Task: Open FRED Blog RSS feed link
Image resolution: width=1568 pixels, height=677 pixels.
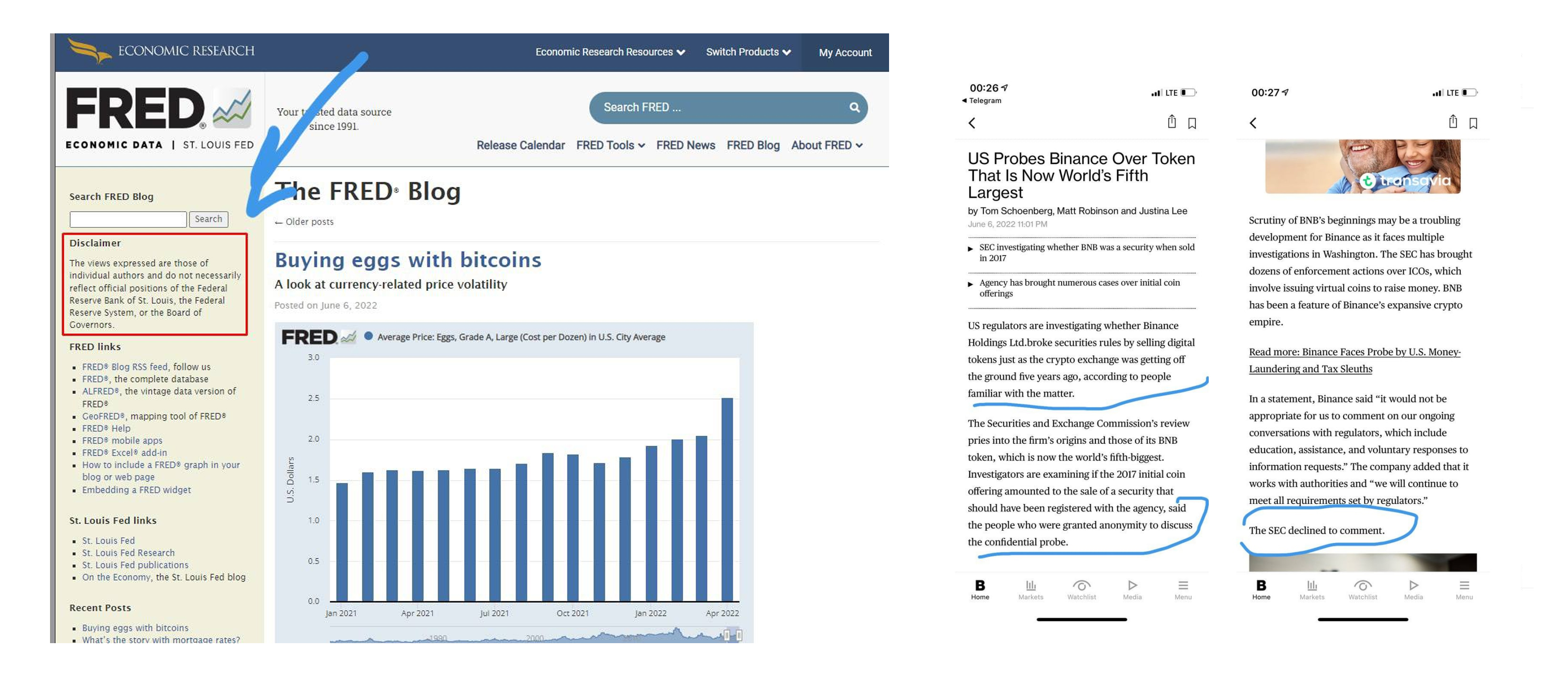Action: pyautogui.click(x=125, y=367)
